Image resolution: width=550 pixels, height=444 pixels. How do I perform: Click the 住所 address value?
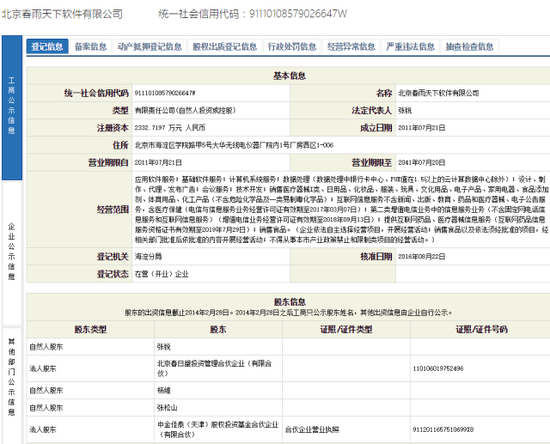coord(234,145)
